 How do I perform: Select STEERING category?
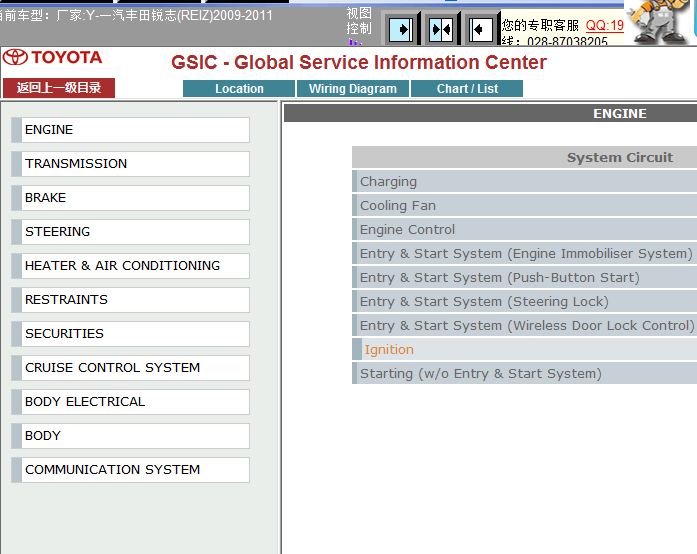click(130, 232)
